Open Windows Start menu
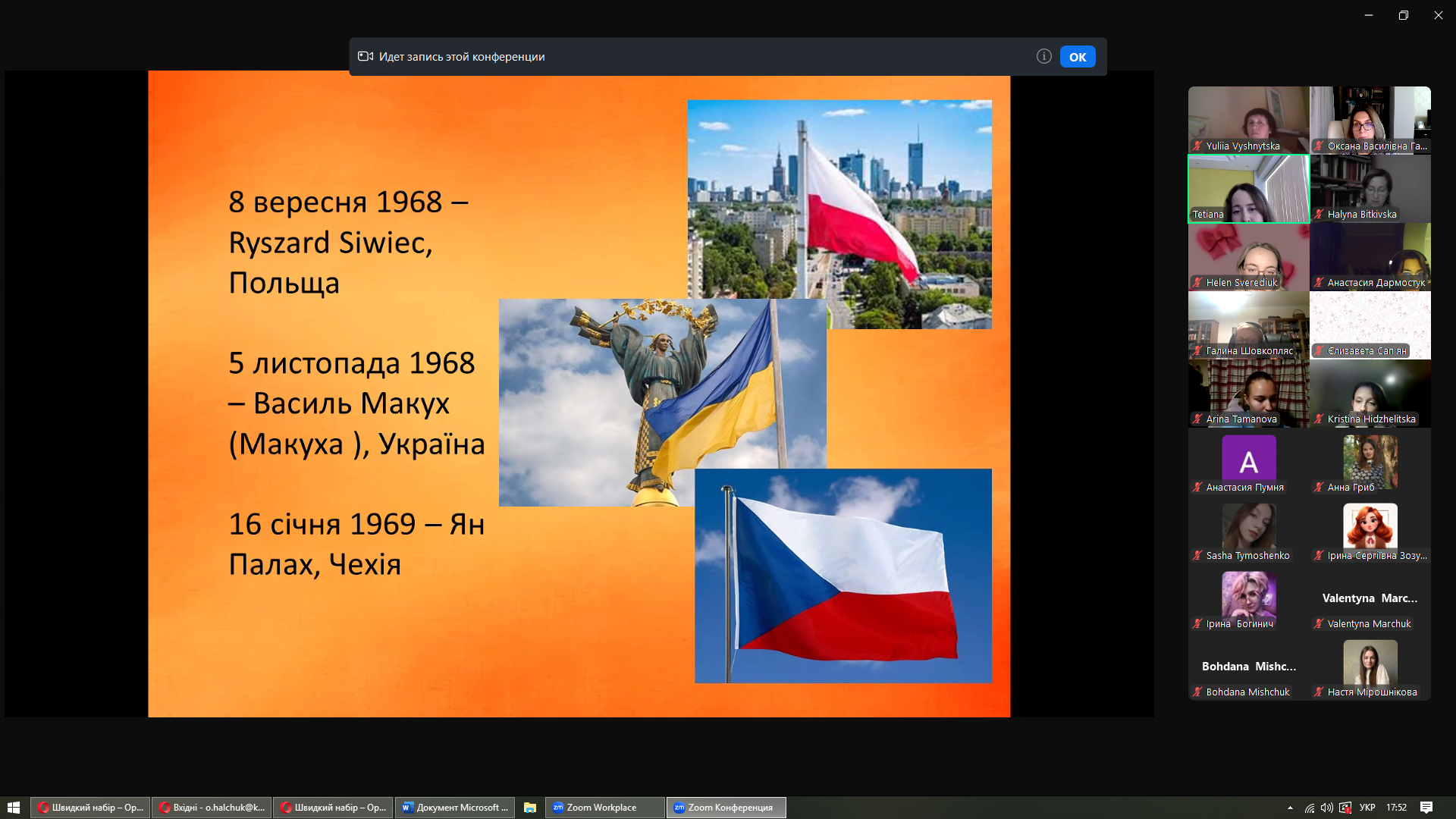 coord(13,808)
